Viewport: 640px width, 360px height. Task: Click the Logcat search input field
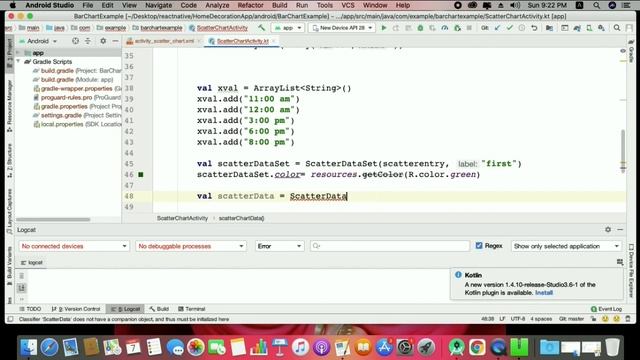click(390, 246)
